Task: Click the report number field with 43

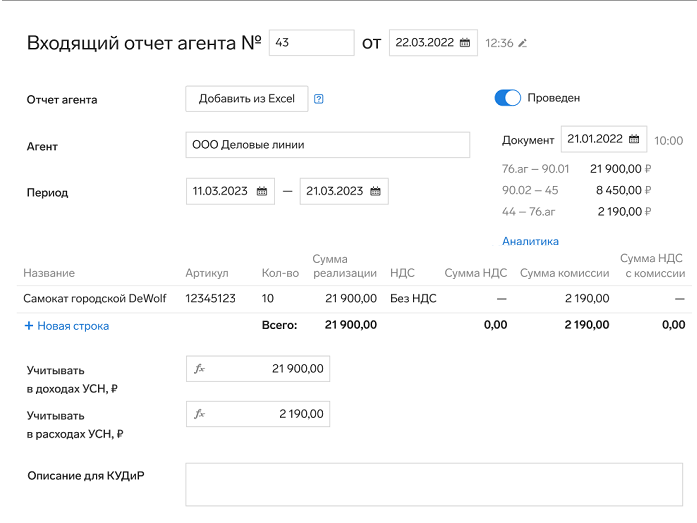Action: tap(311, 43)
